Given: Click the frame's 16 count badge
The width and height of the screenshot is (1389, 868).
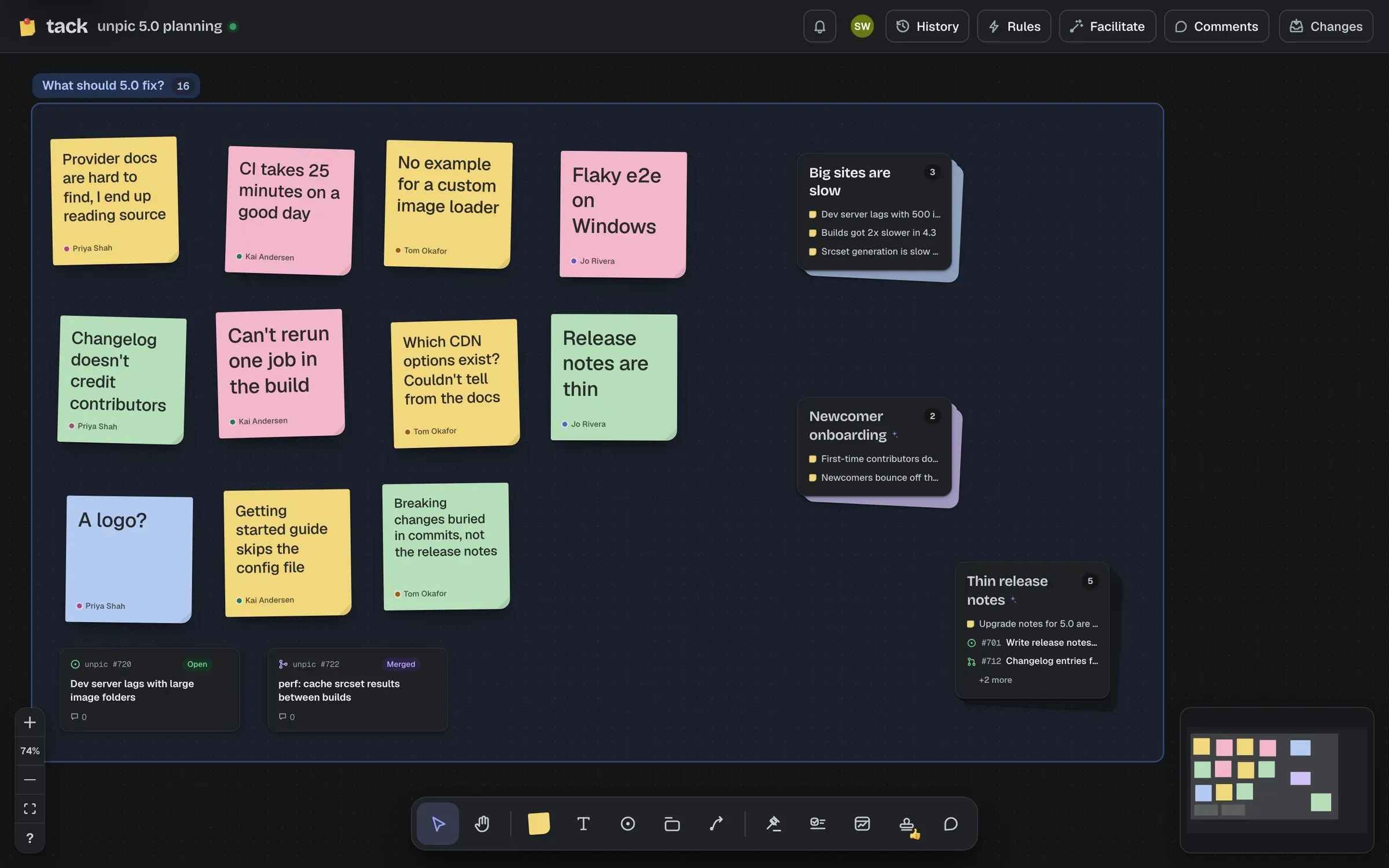Looking at the screenshot, I should coord(183,86).
